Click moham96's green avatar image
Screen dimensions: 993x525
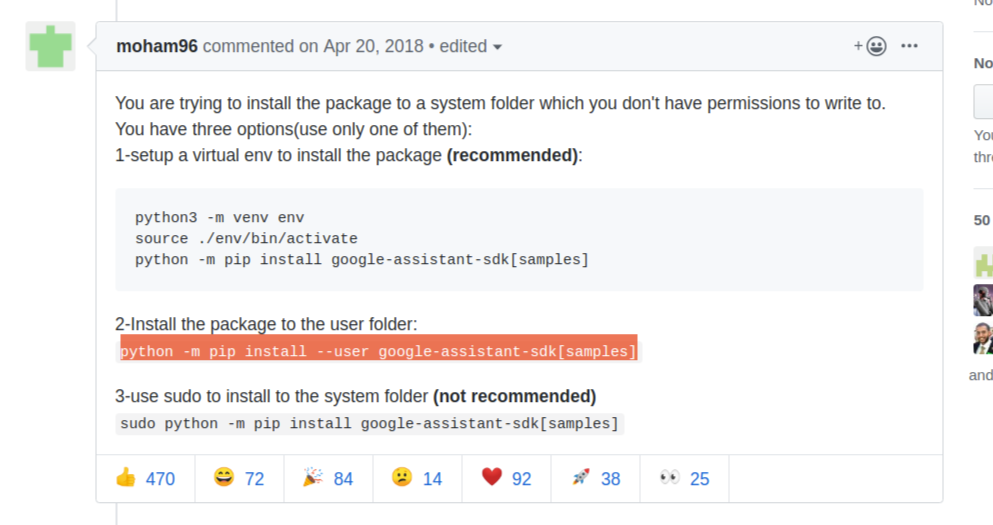pos(50,46)
